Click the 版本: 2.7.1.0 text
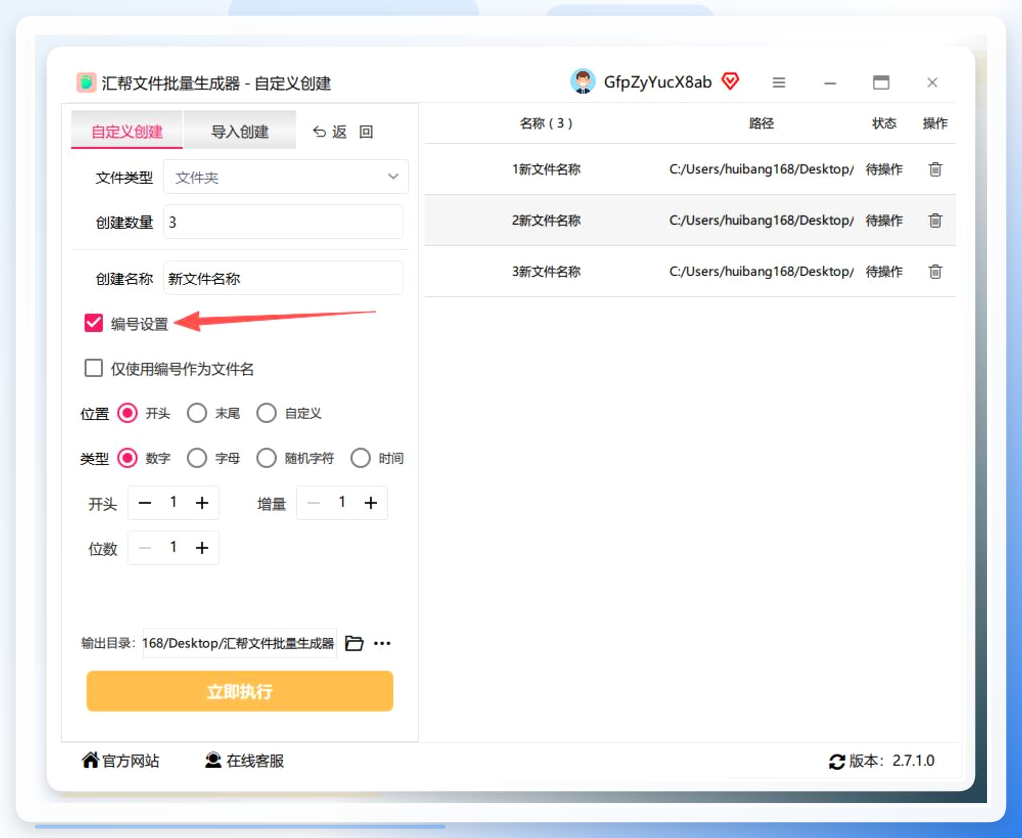 click(x=892, y=760)
